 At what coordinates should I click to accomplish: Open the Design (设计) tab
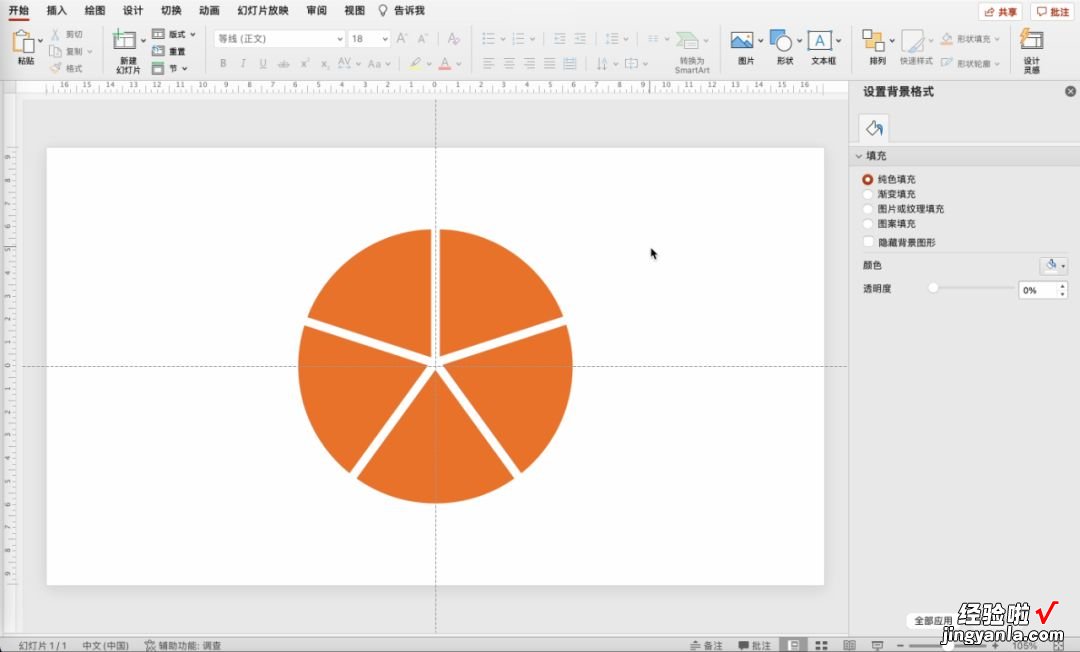click(x=133, y=10)
